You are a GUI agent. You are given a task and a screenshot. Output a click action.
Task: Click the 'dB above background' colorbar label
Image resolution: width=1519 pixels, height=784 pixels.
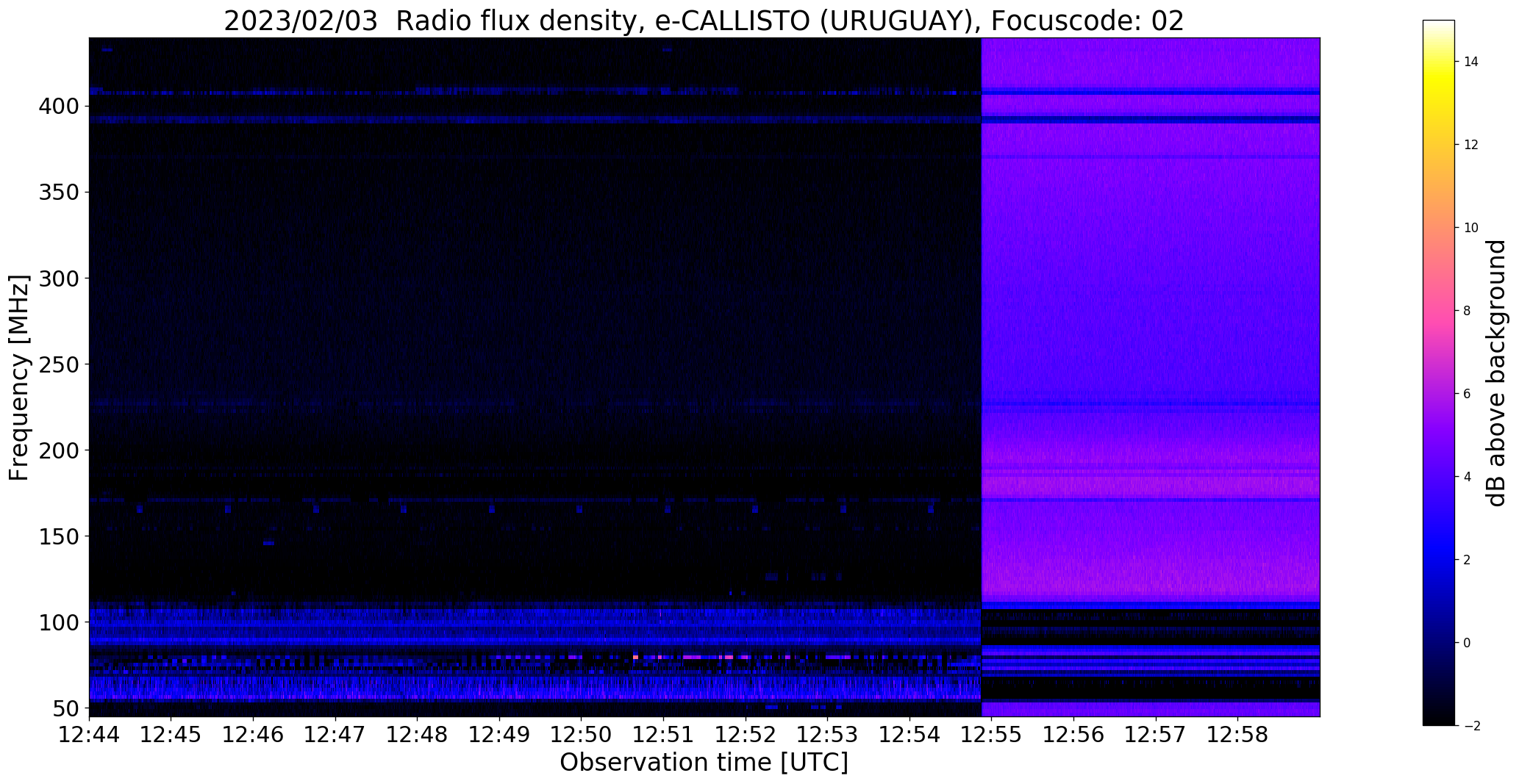click(1495, 373)
